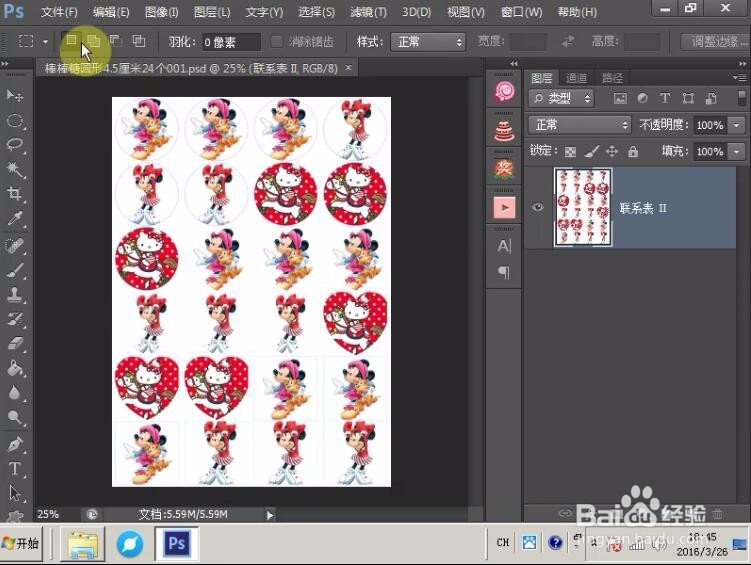Open the layers panel flyout menu
Screen dimensions: 751x565
740,77
